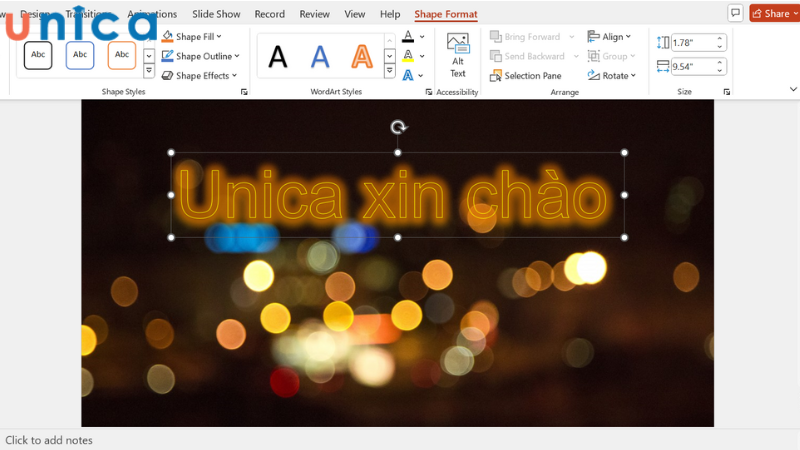Open the Selection Pane
Image resolution: width=800 pixels, height=450 pixels.
(526, 76)
